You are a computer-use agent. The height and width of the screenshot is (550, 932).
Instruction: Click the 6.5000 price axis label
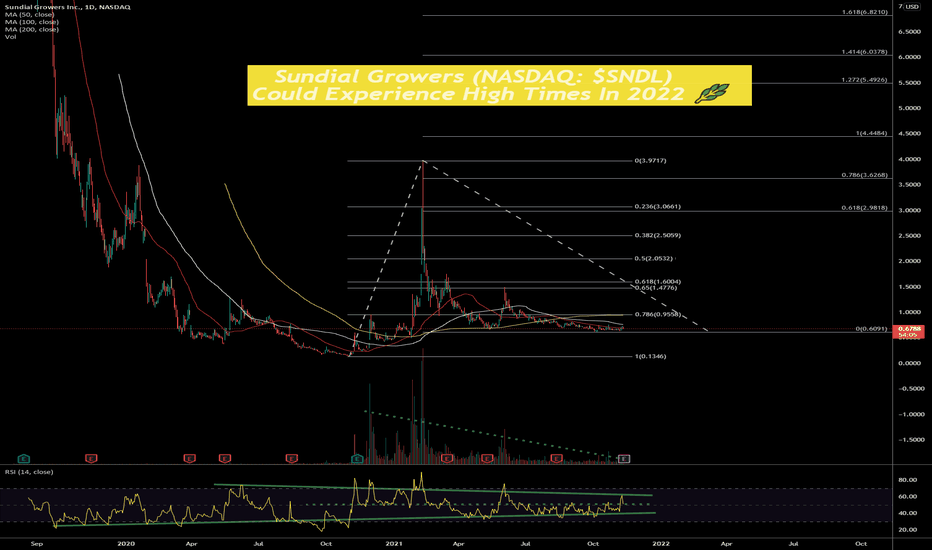tap(909, 32)
